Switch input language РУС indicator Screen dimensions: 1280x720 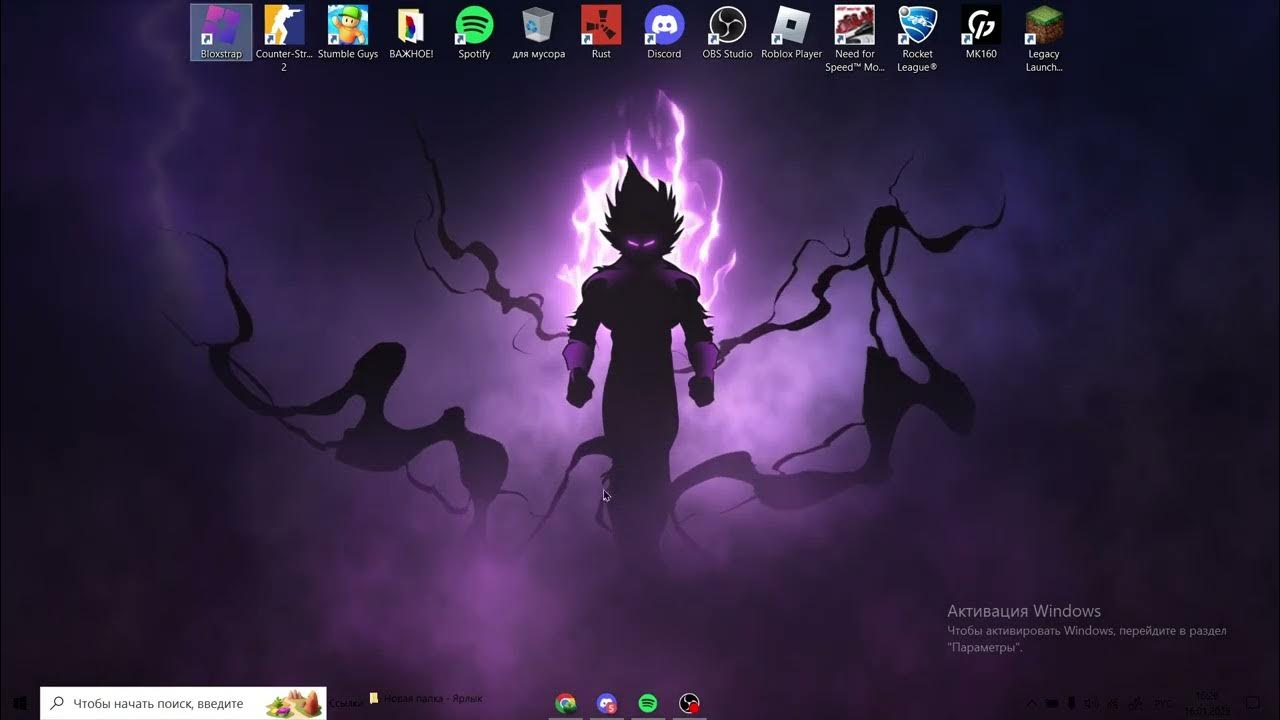(1164, 703)
